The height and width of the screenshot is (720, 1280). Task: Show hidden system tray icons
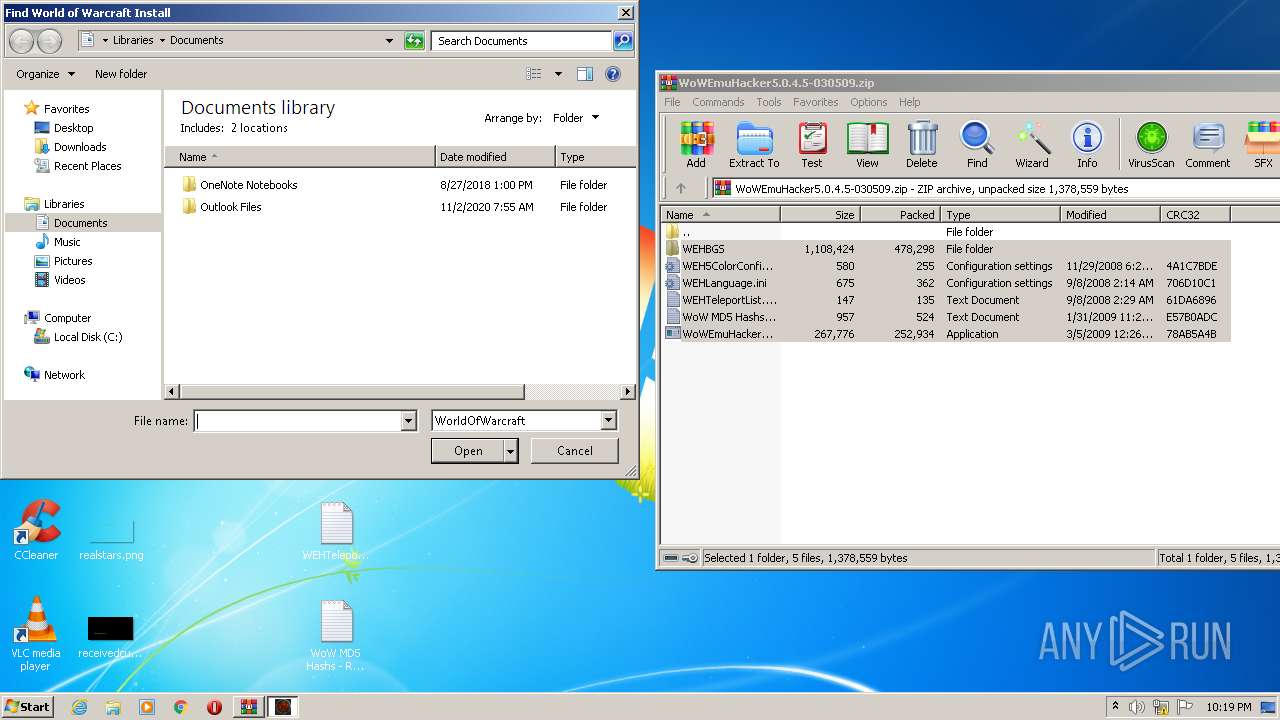(x=1115, y=707)
